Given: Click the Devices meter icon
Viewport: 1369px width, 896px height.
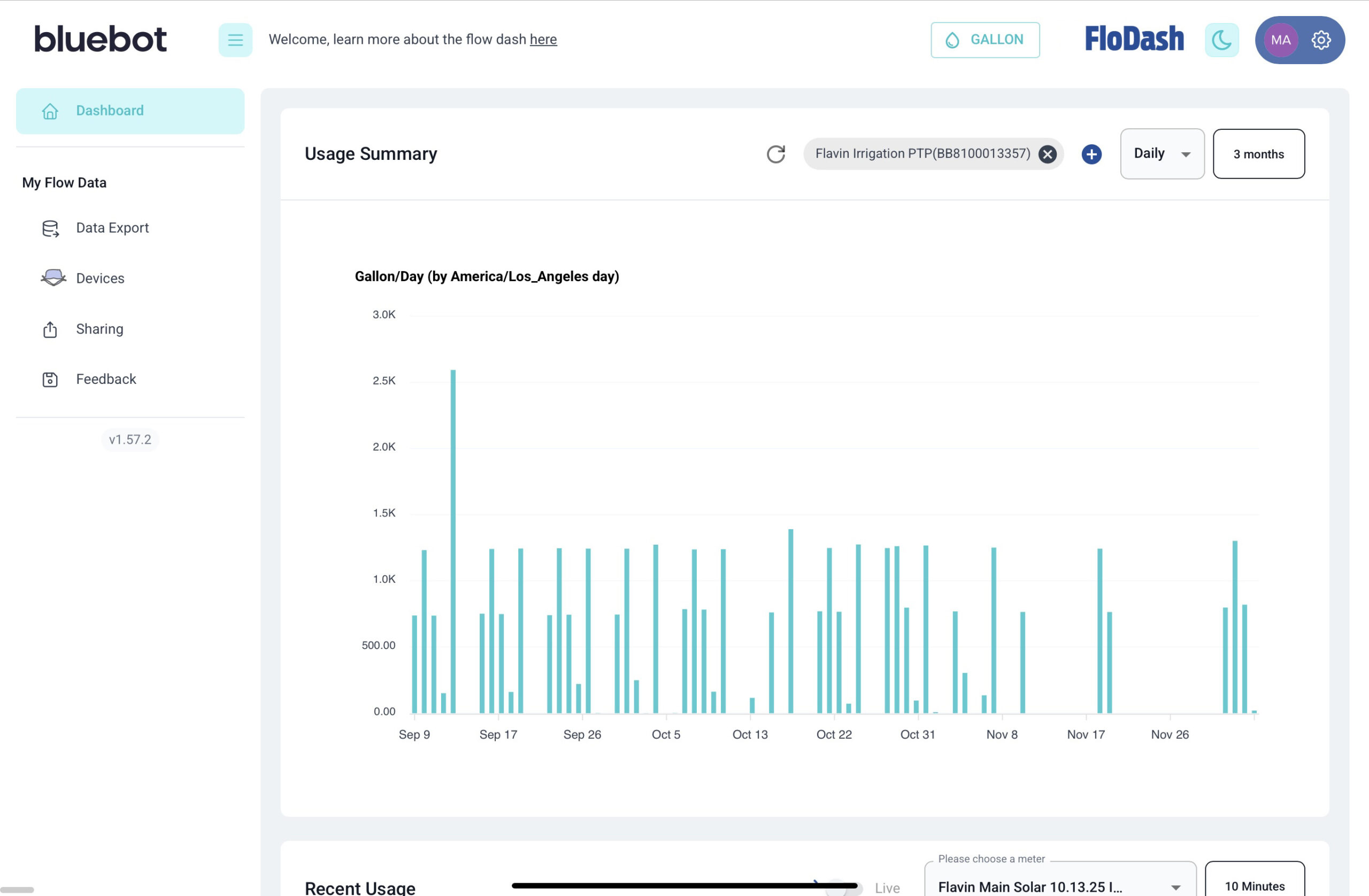Looking at the screenshot, I should click(x=53, y=278).
